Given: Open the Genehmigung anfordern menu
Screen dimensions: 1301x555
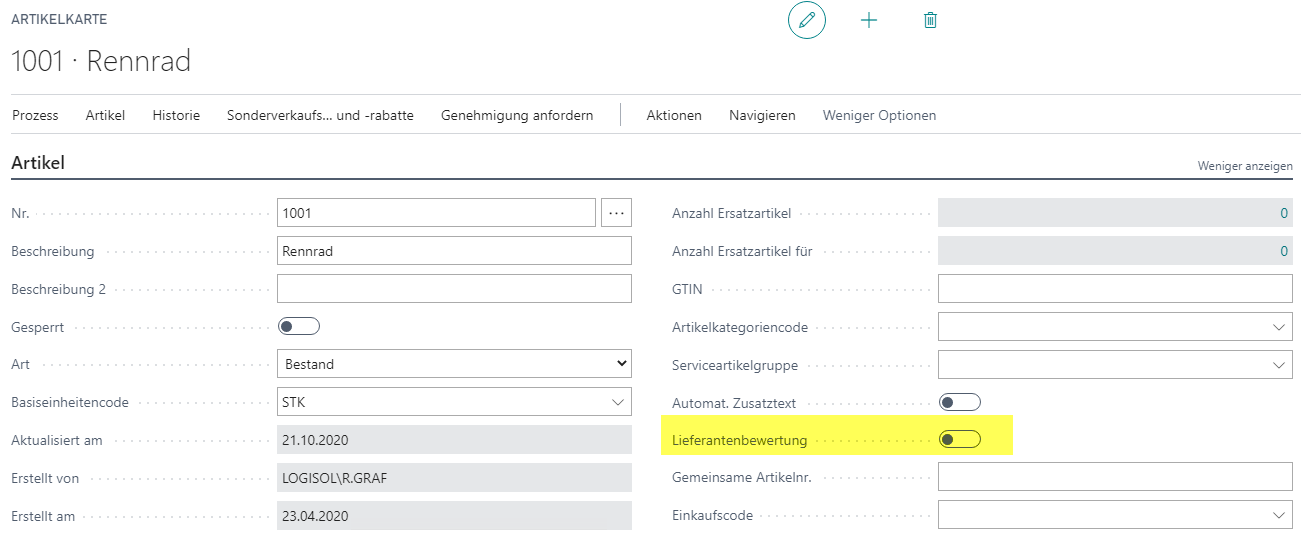Looking at the screenshot, I should (517, 115).
